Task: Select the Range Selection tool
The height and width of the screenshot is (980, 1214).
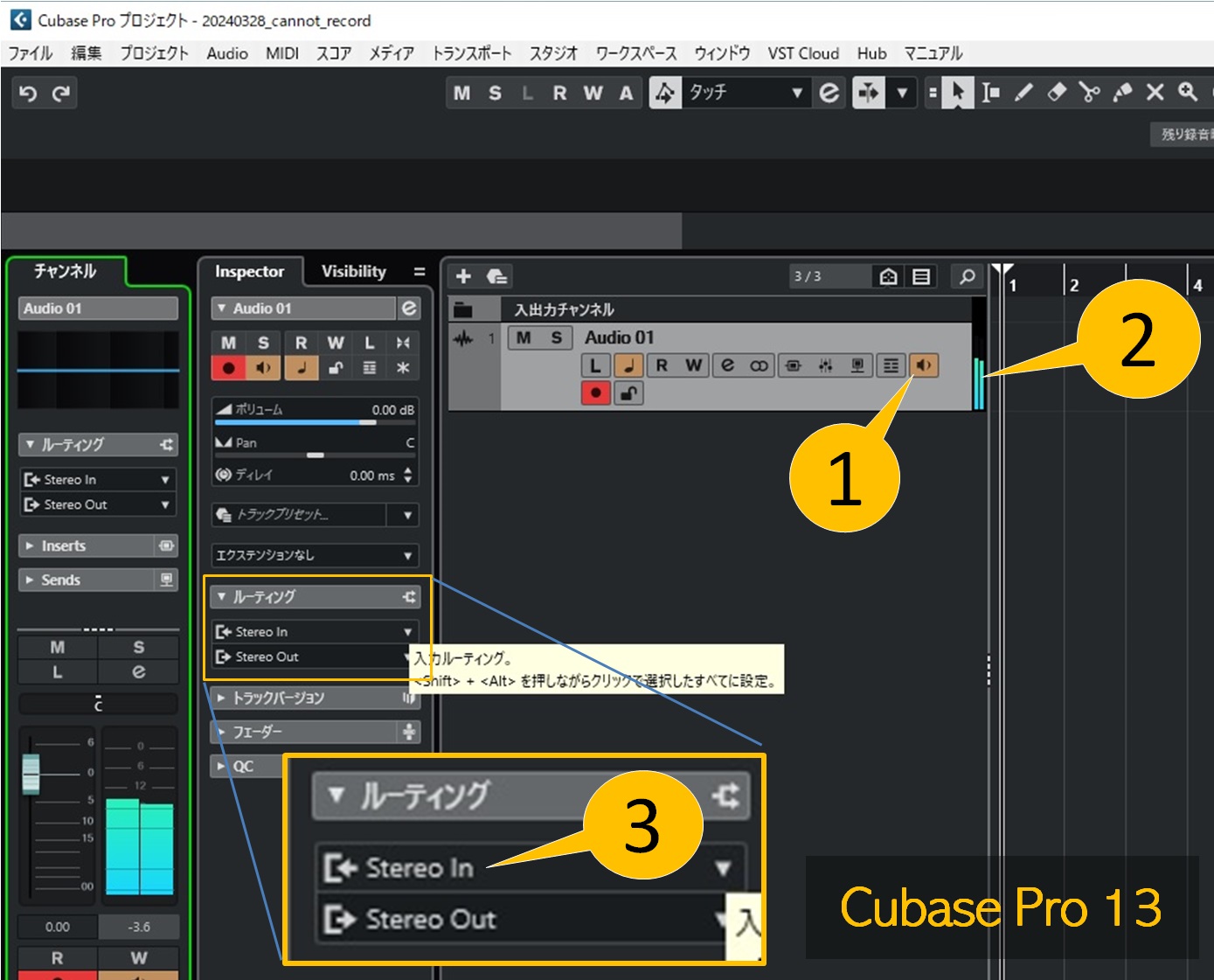Action: [x=990, y=93]
